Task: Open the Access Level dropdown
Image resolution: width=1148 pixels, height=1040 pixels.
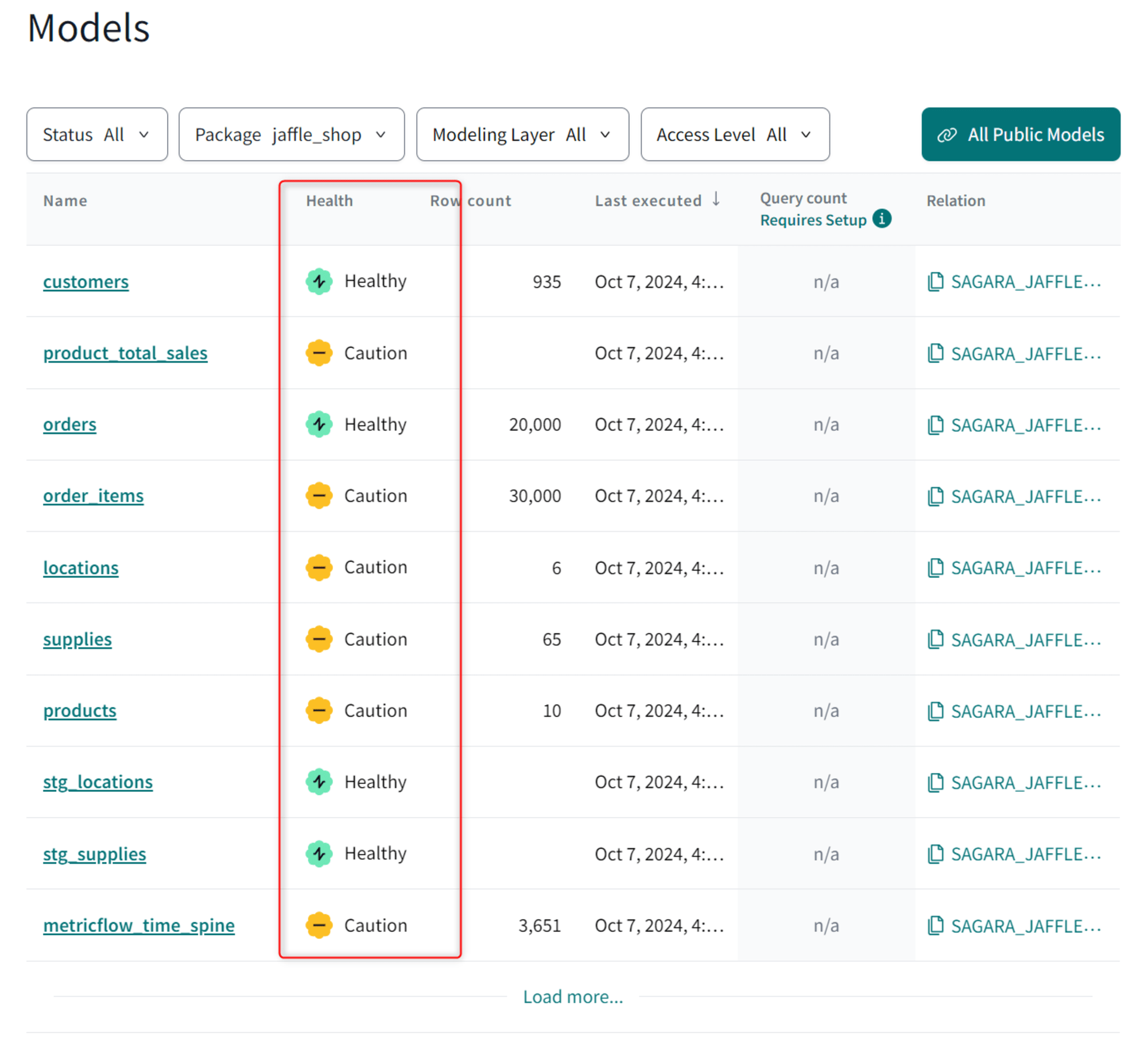Action: [x=735, y=134]
